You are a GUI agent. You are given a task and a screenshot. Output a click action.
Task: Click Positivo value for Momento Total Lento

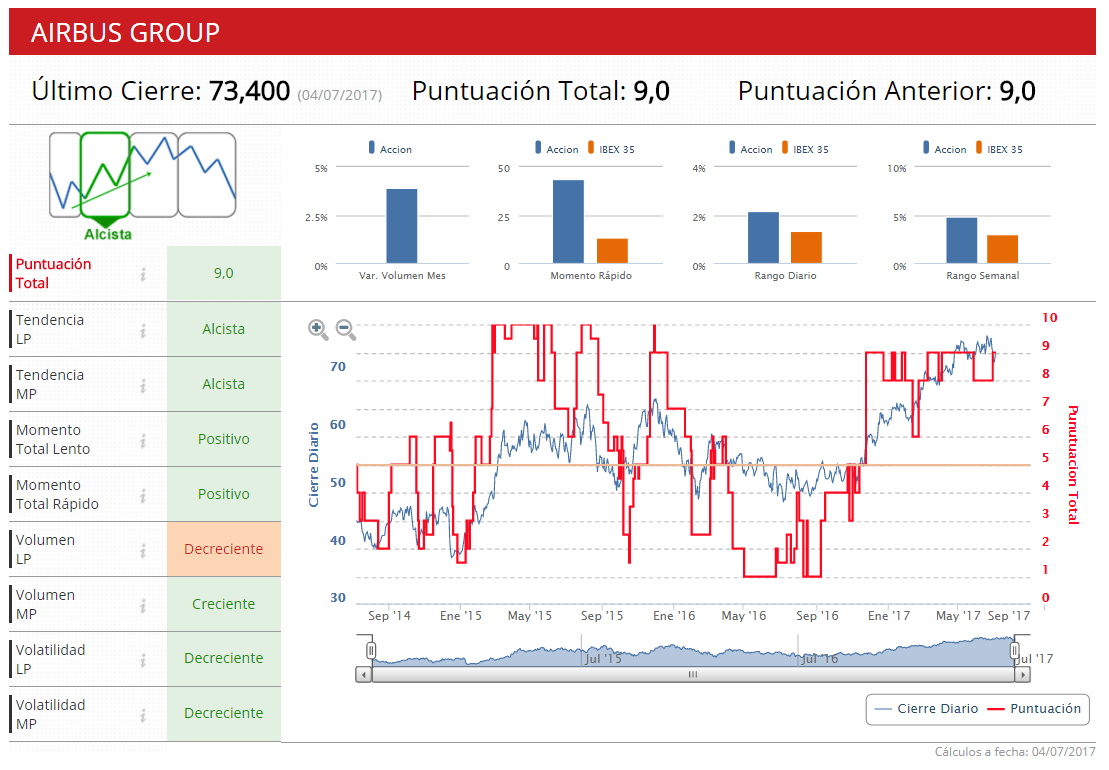(x=223, y=439)
